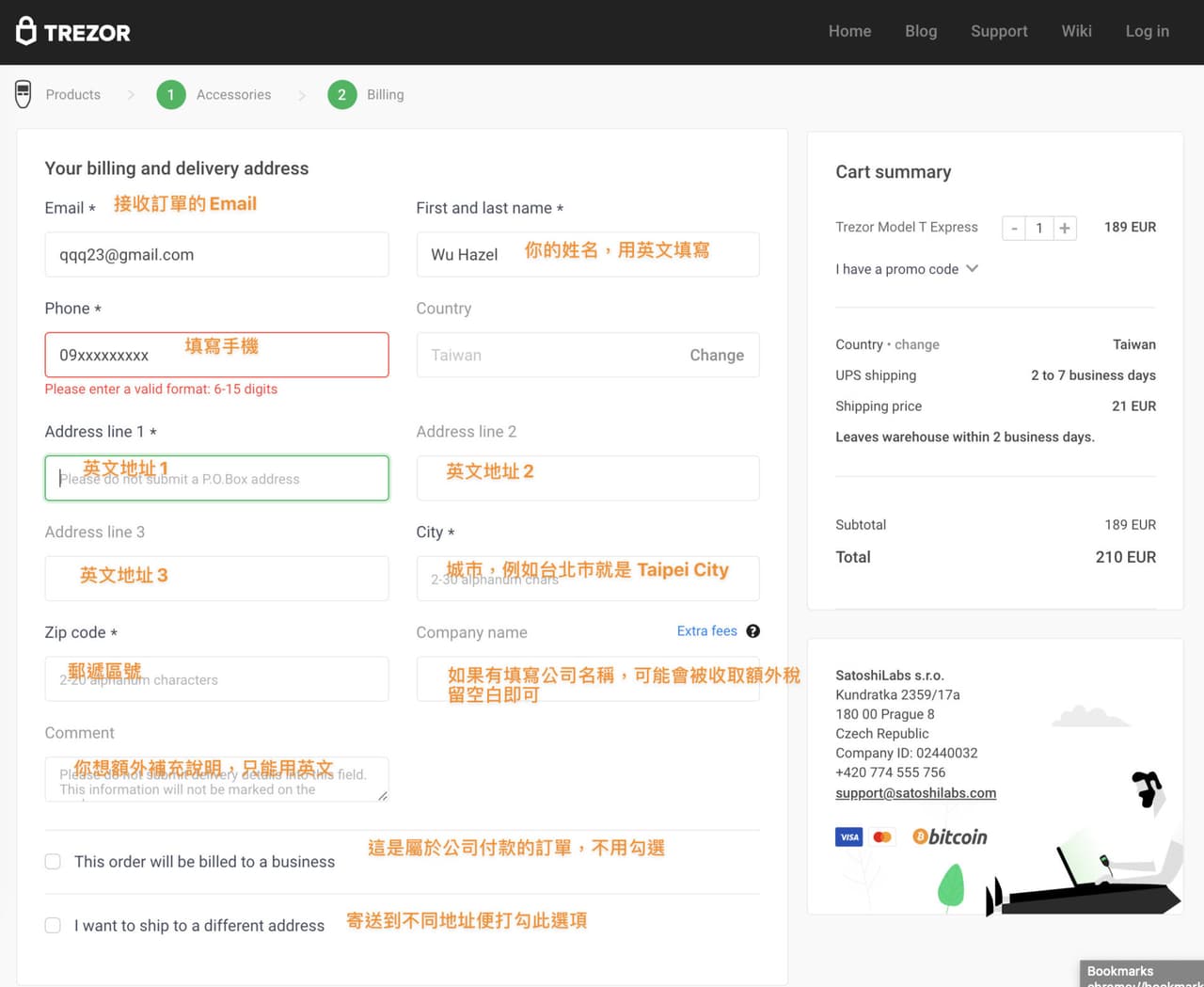The height and width of the screenshot is (987, 1204).
Task: Click Log in
Action: click(1148, 31)
